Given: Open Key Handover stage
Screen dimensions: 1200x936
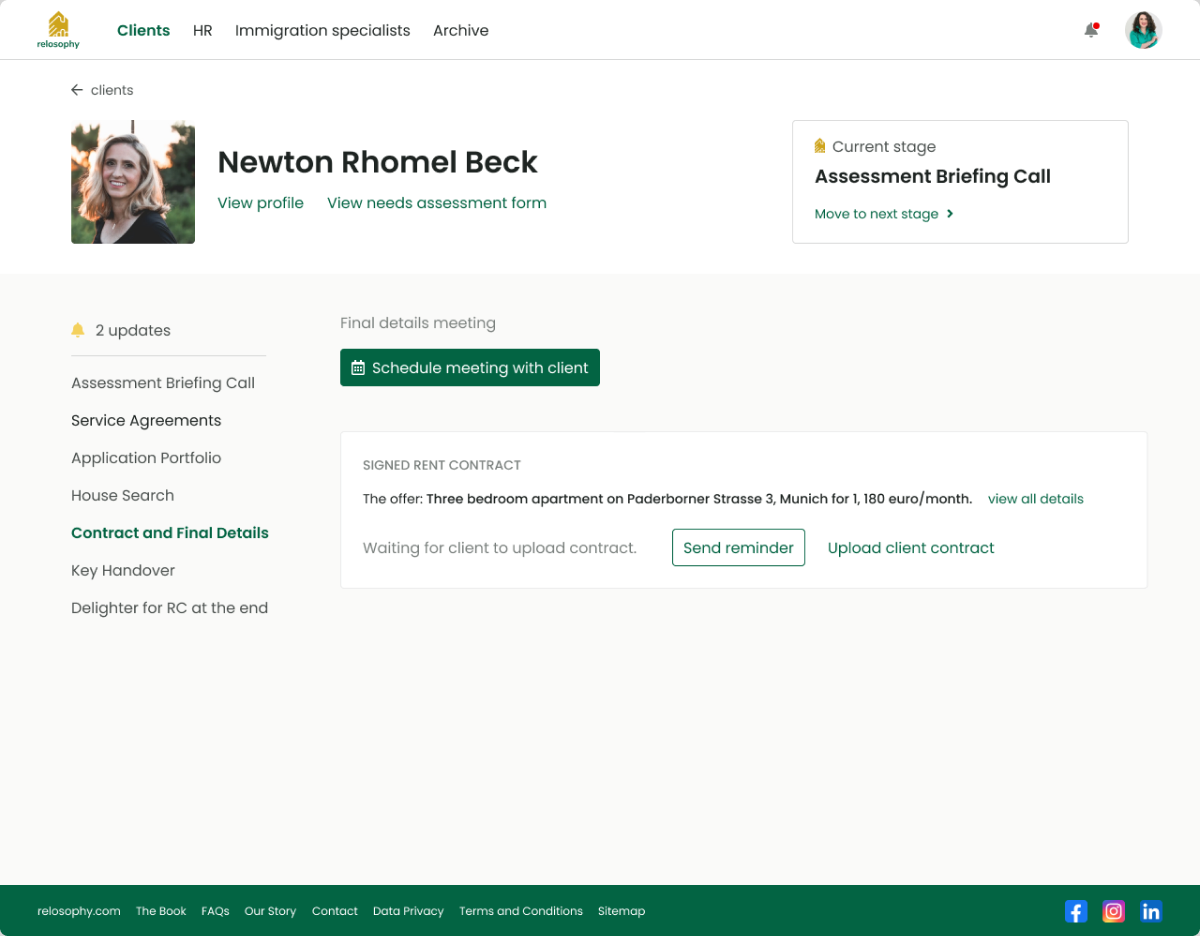Looking at the screenshot, I should click(x=123, y=570).
